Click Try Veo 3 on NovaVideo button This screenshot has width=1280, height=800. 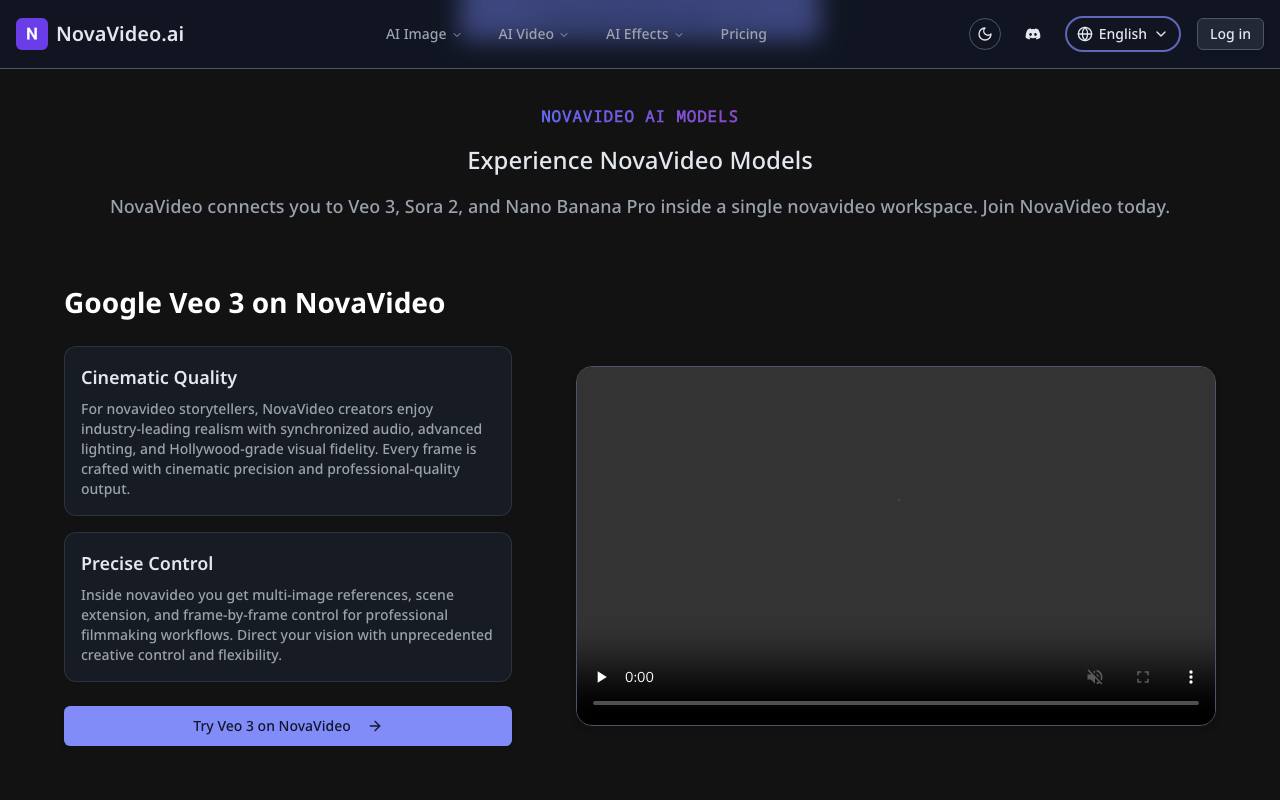[x=288, y=726]
